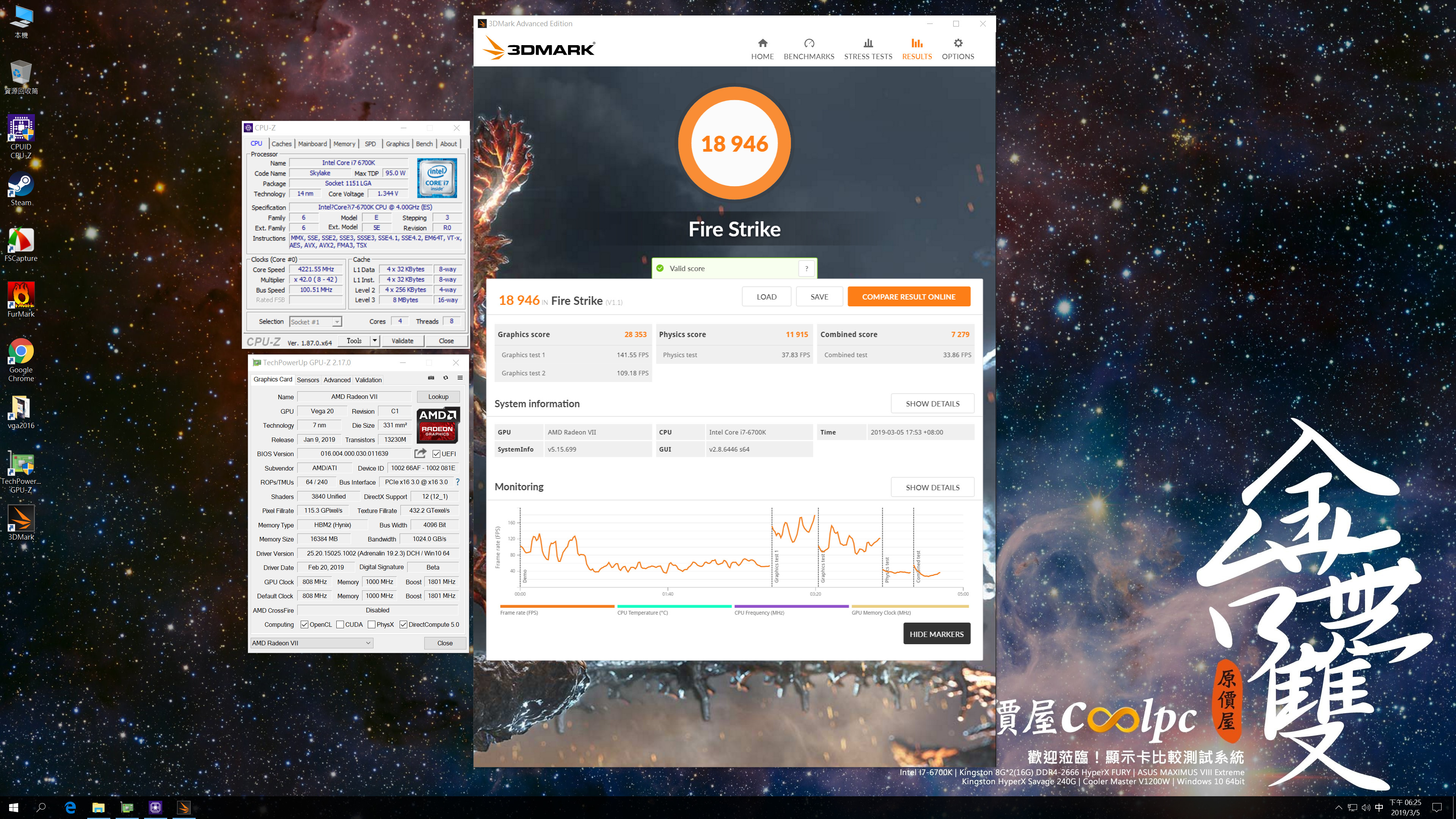Select the CPU Temperature teal legend bar
The width and height of the screenshot is (1456, 819).
click(x=674, y=607)
